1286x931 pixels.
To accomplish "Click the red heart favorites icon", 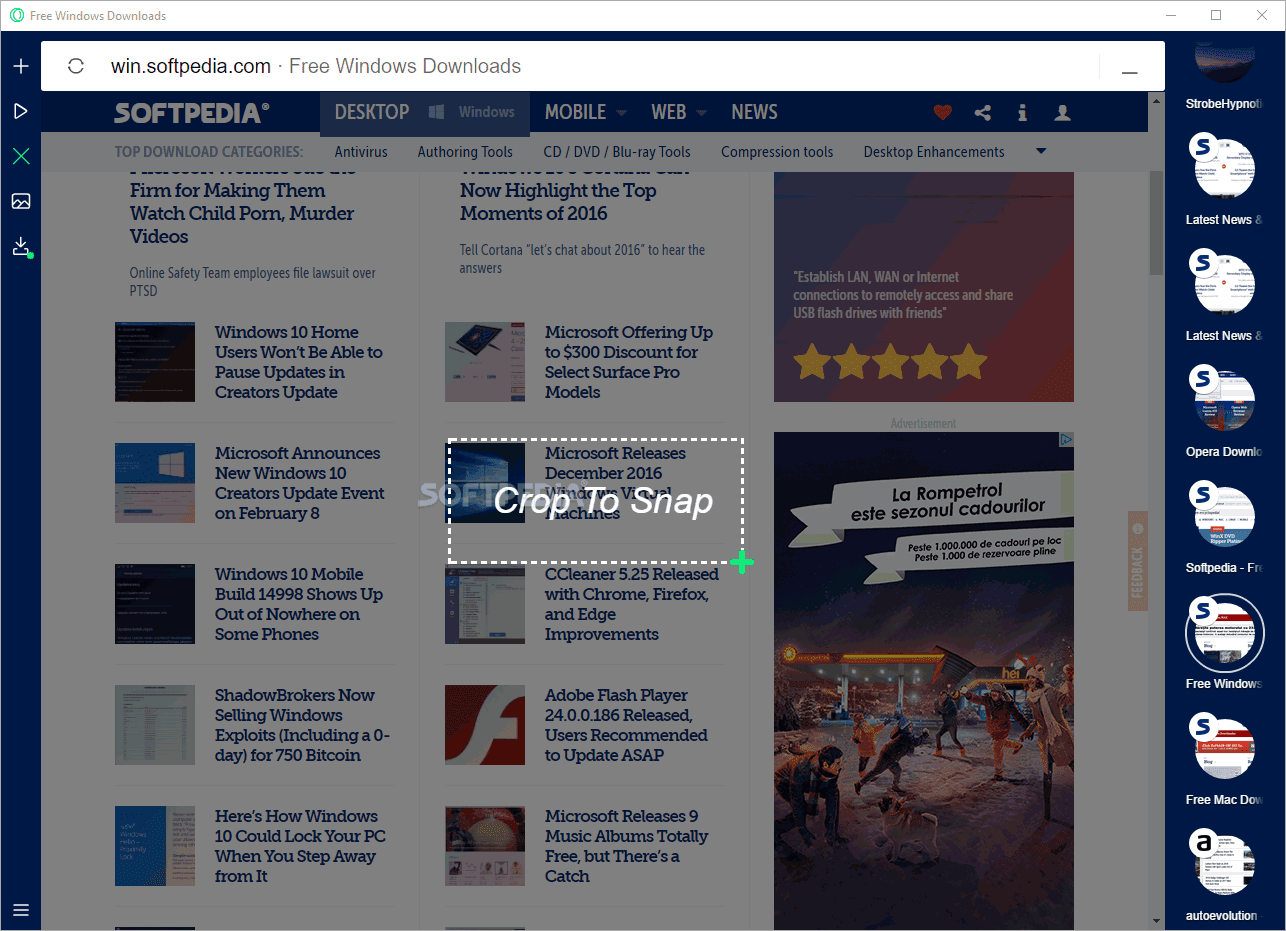I will coord(943,112).
